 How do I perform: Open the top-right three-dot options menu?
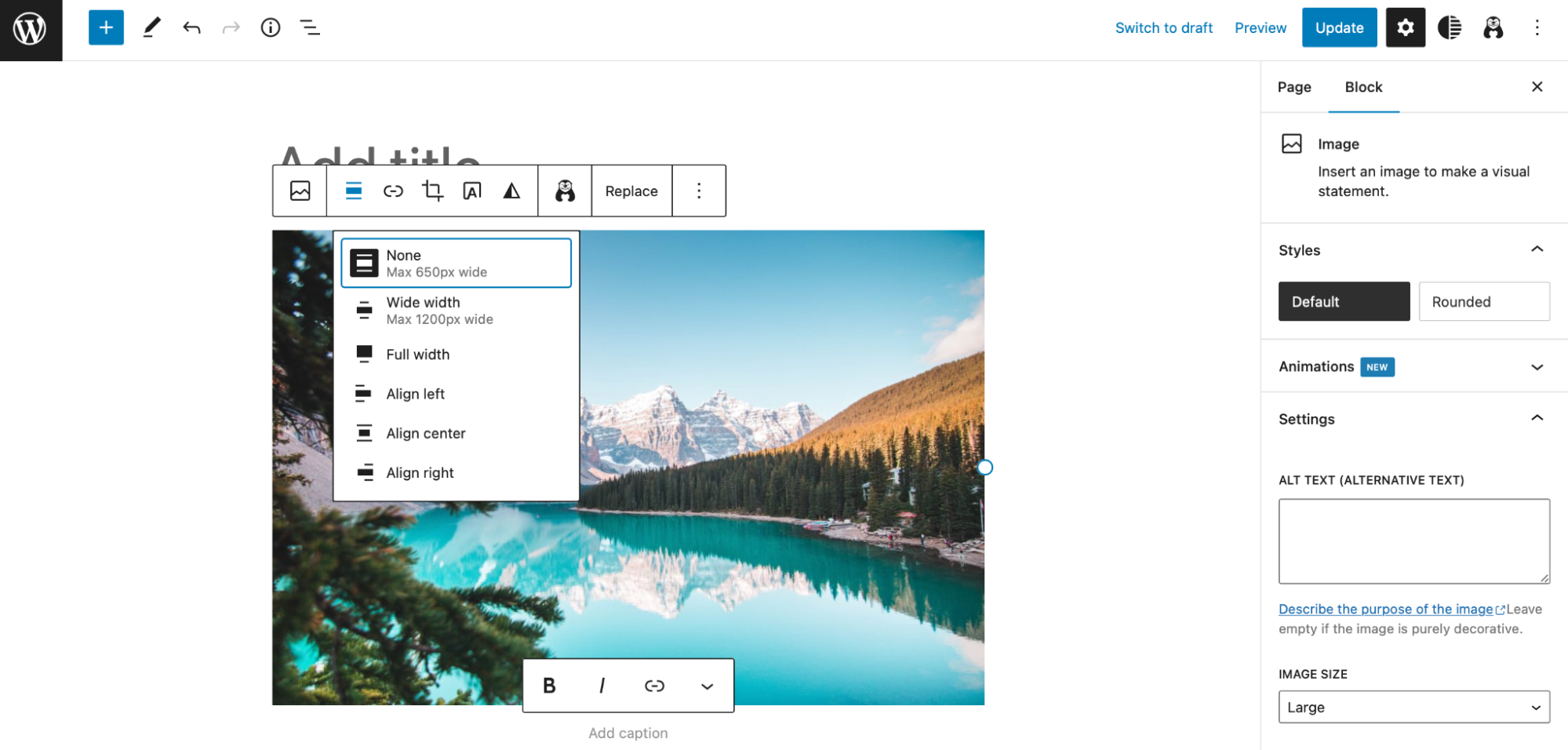(1537, 27)
